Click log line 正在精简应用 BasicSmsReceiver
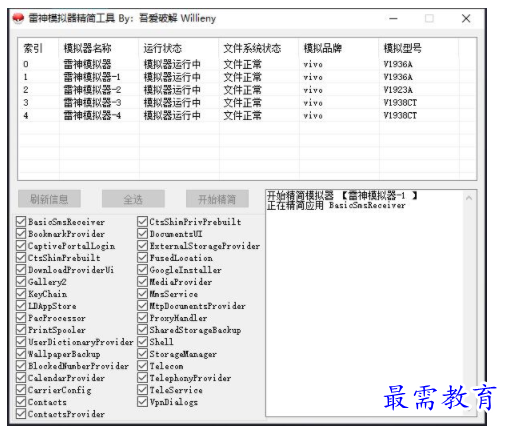Screen dimensions: 505x429 click(336, 205)
